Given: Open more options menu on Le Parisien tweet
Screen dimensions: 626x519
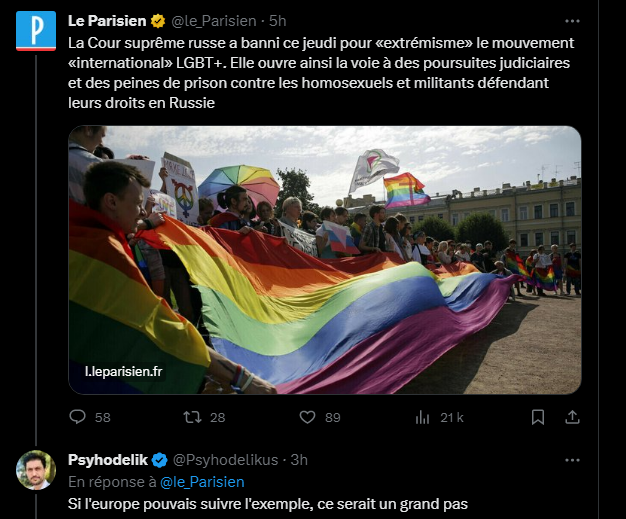Looking at the screenshot, I should [x=572, y=21].
